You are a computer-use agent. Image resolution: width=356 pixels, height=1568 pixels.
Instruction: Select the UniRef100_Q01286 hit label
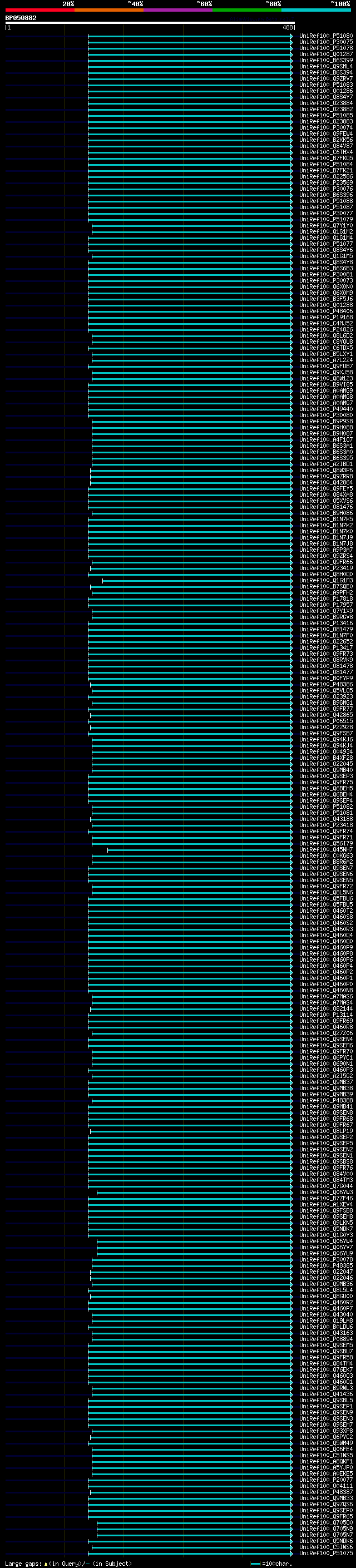coord(326,91)
